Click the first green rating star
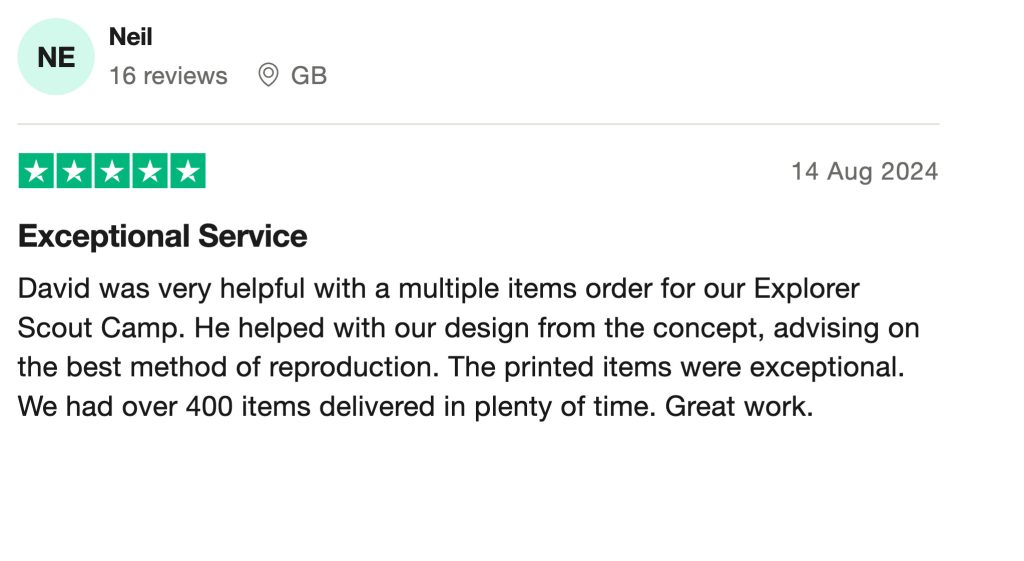This screenshot has height=561, width=1024. point(37,171)
